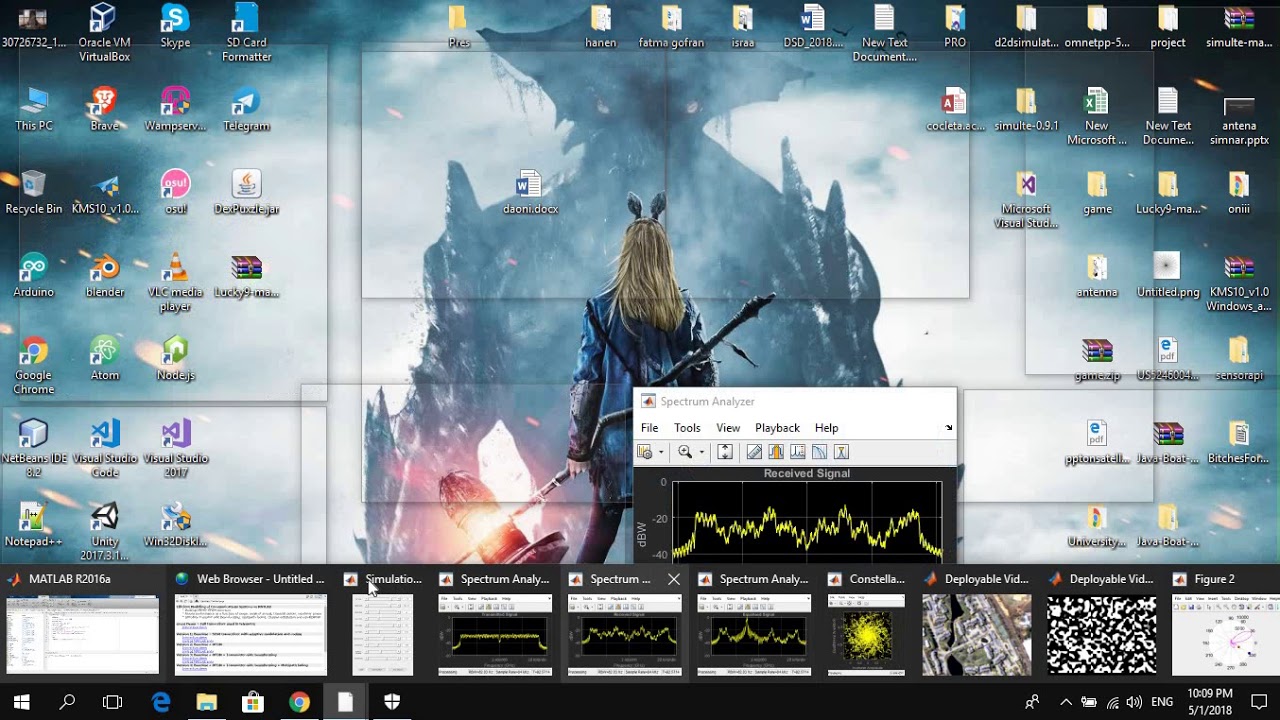
Task: Select the VLC media player desktop icon
Action: pyautogui.click(x=175, y=283)
